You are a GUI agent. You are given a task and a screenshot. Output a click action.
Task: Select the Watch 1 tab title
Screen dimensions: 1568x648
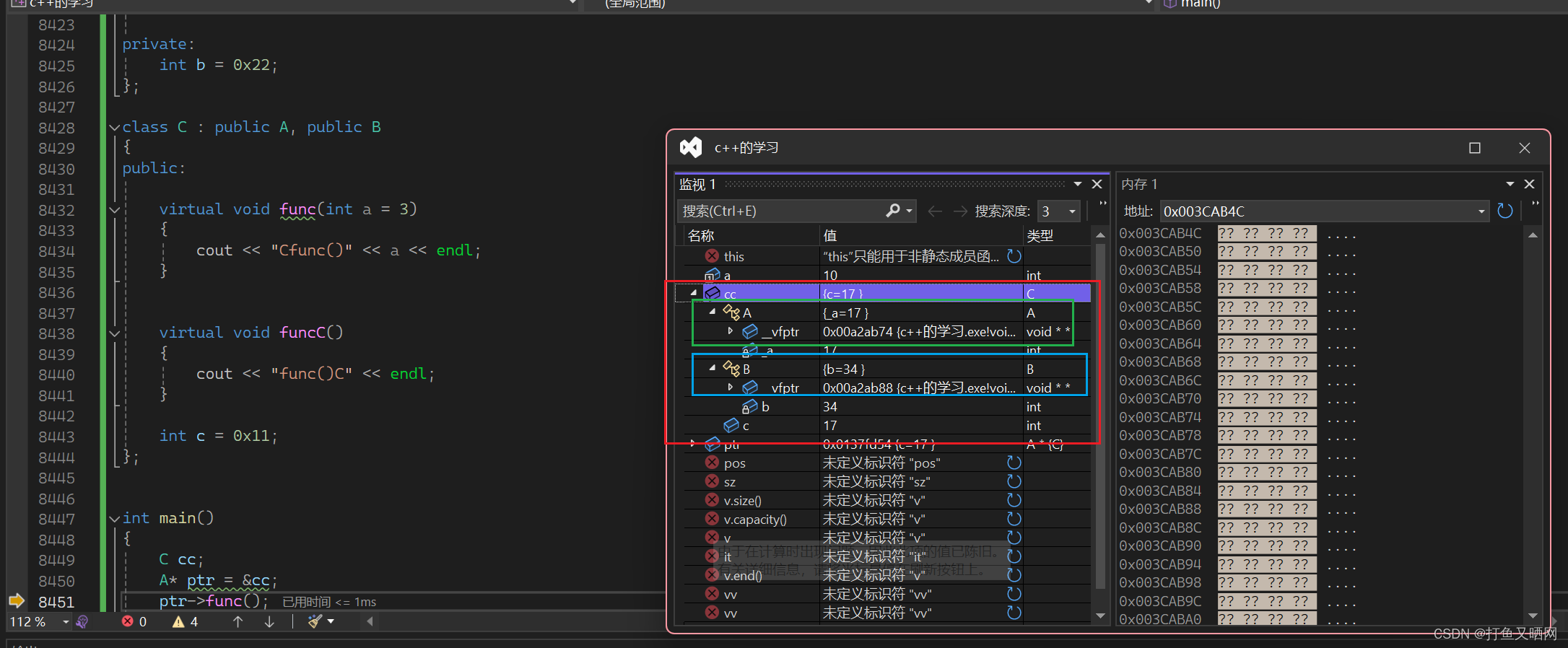[697, 185]
